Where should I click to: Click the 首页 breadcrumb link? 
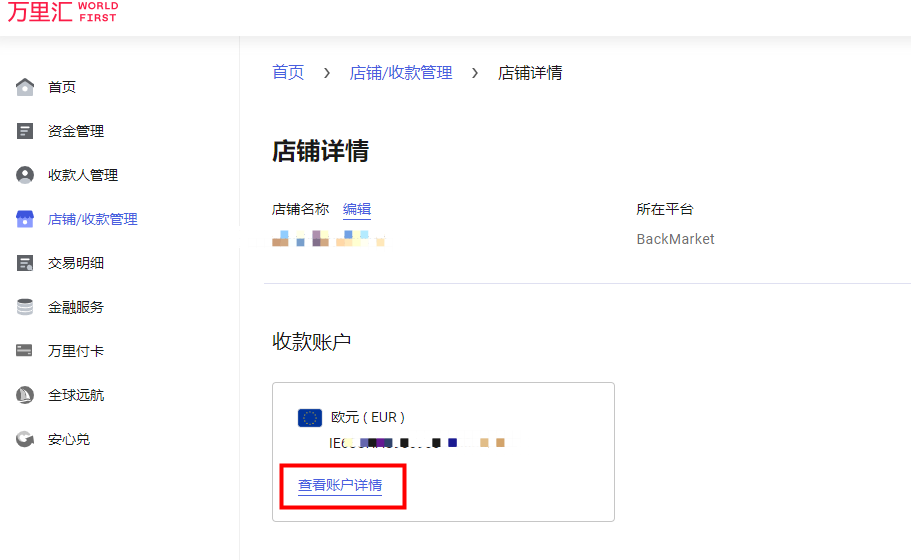point(288,72)
